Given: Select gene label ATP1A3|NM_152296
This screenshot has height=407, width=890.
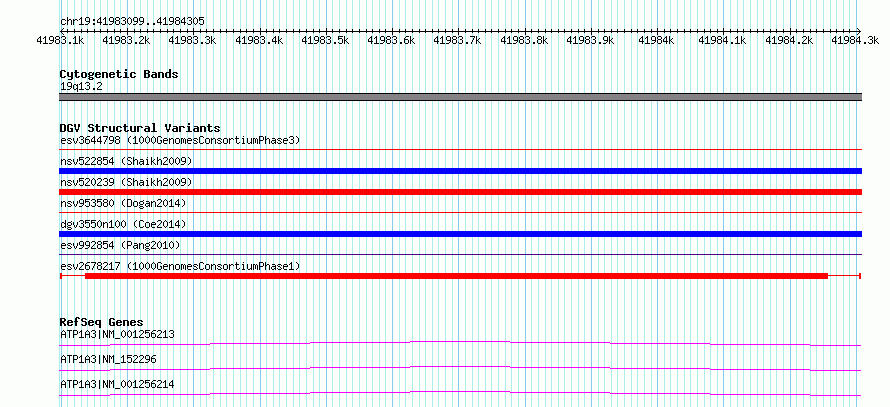Looking at the screenshot, I should 108,359.
